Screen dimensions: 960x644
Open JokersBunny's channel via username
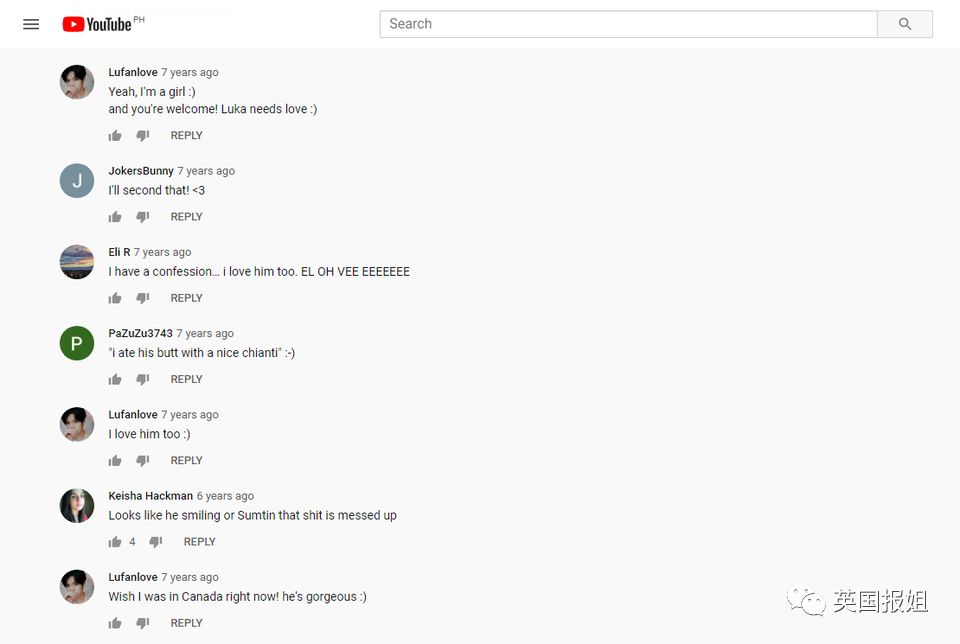141,171
